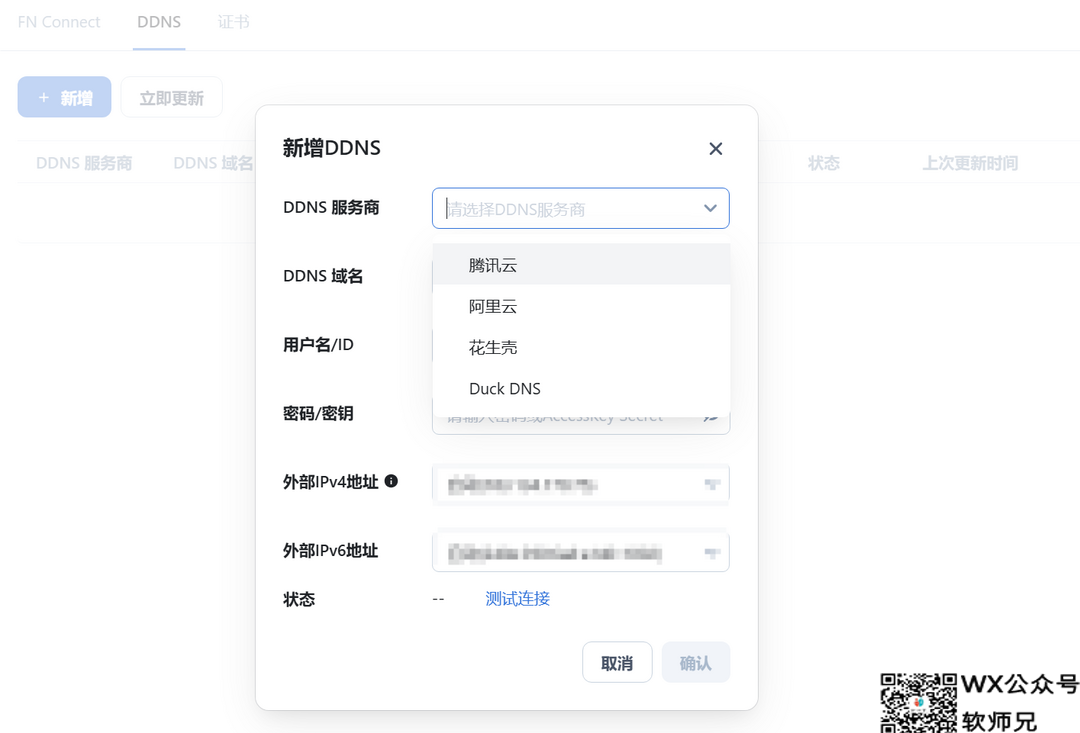The height and width of the screenshot is (733, 1080).
Task: Click the 测试连接 link
Action: point(517,599)
